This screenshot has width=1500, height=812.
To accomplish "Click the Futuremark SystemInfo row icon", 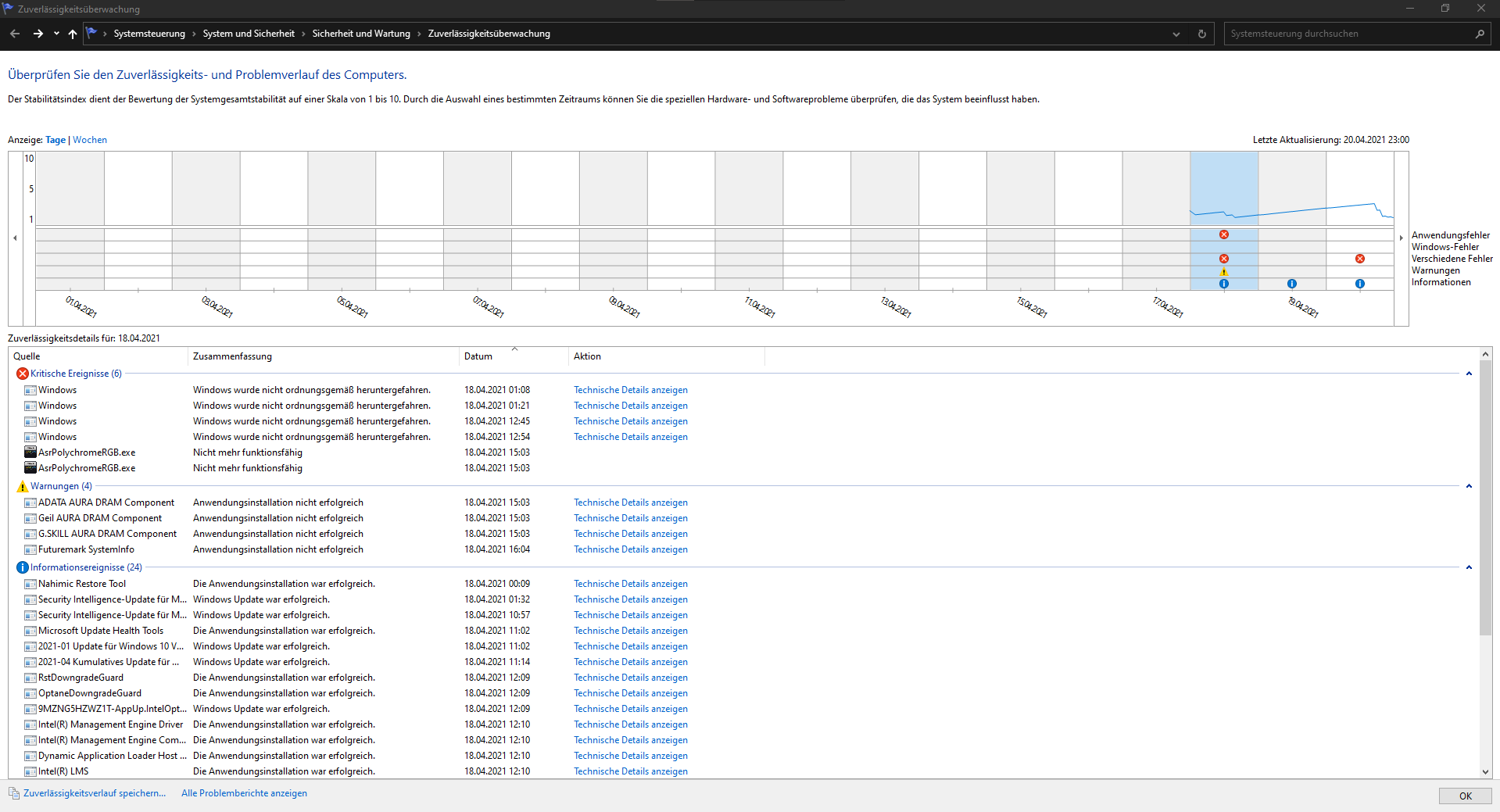I will click(30, 549).
